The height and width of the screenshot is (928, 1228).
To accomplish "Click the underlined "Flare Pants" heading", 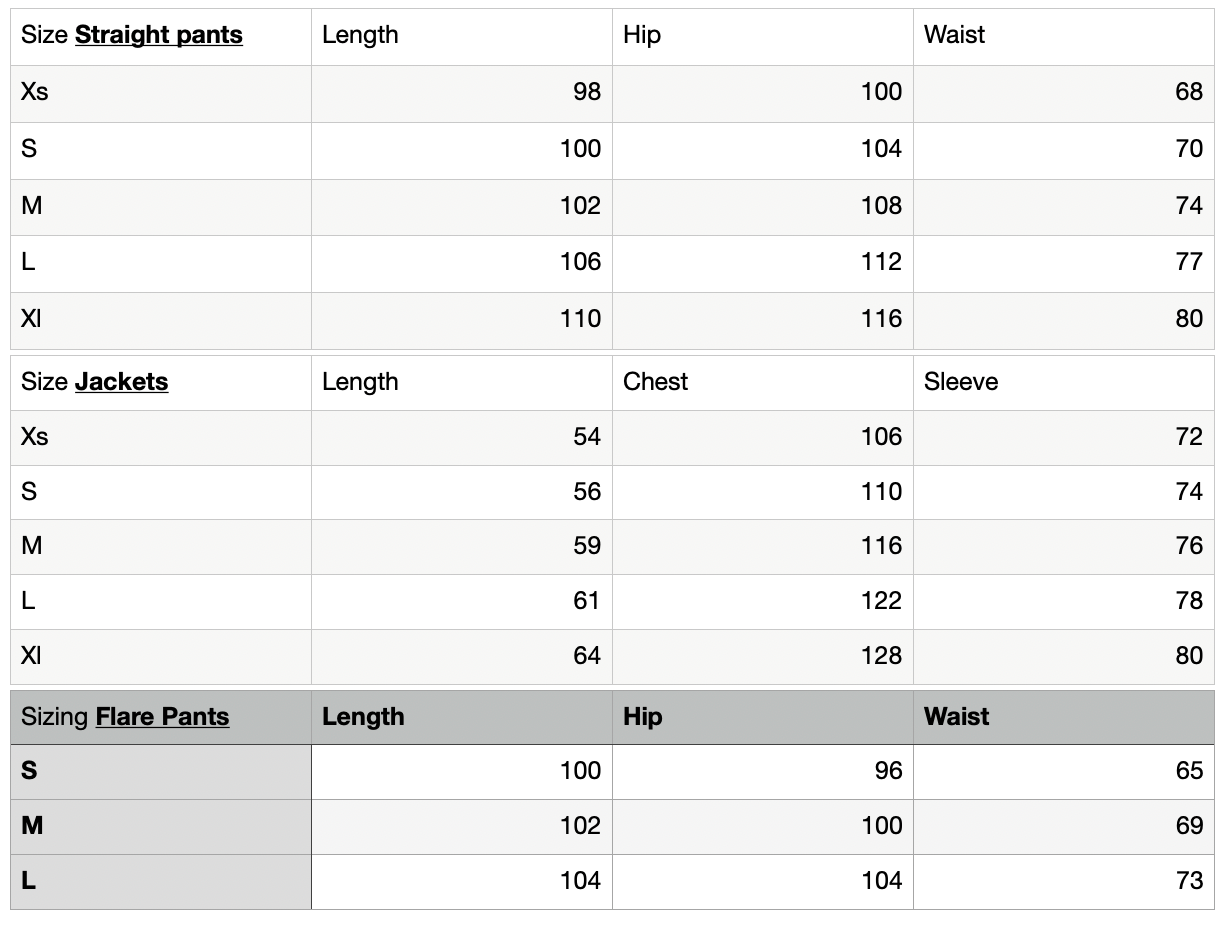I will pos(162,717).
